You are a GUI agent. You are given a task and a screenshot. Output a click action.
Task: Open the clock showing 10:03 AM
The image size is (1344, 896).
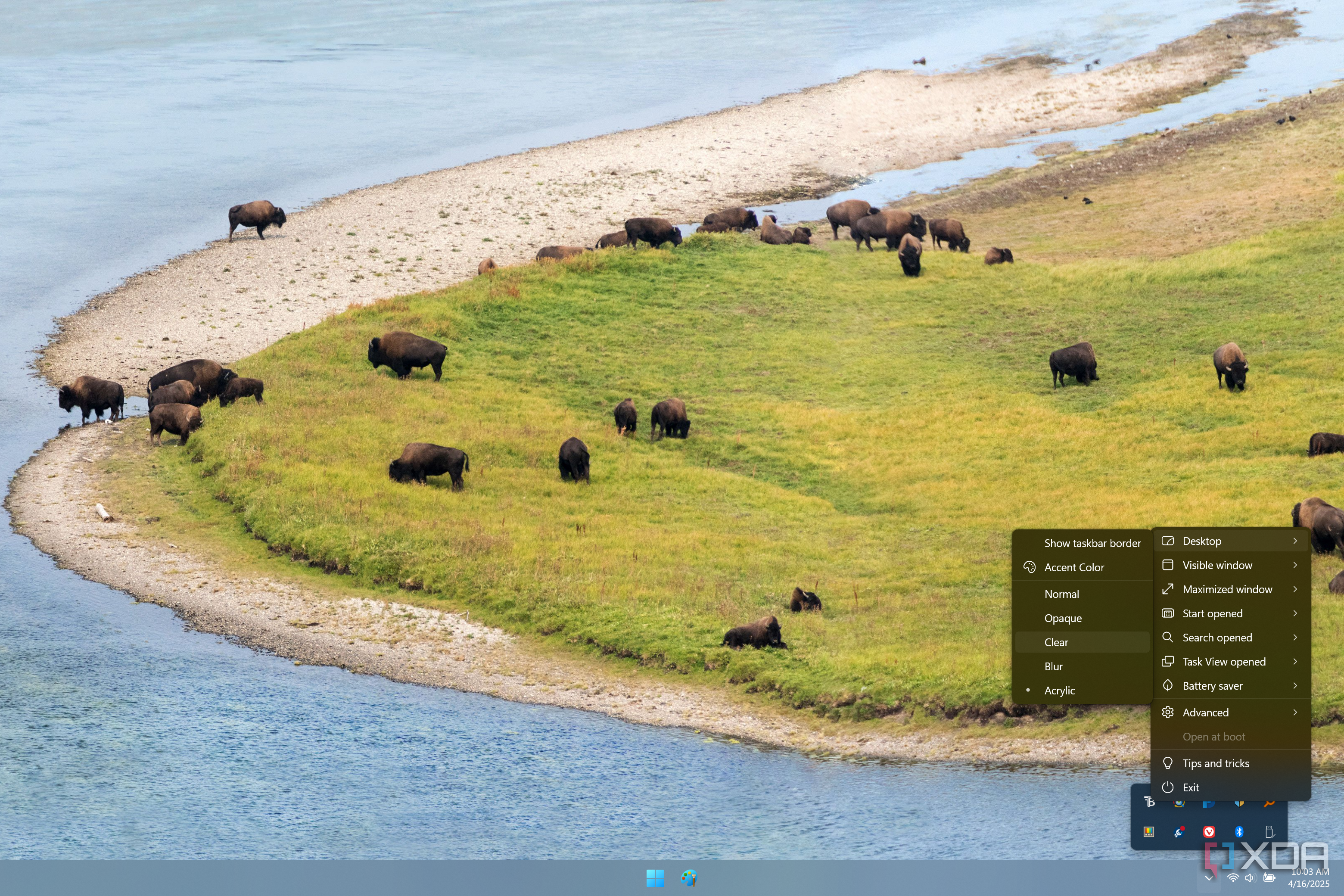pyautogui.click(x=1310, y=878)
